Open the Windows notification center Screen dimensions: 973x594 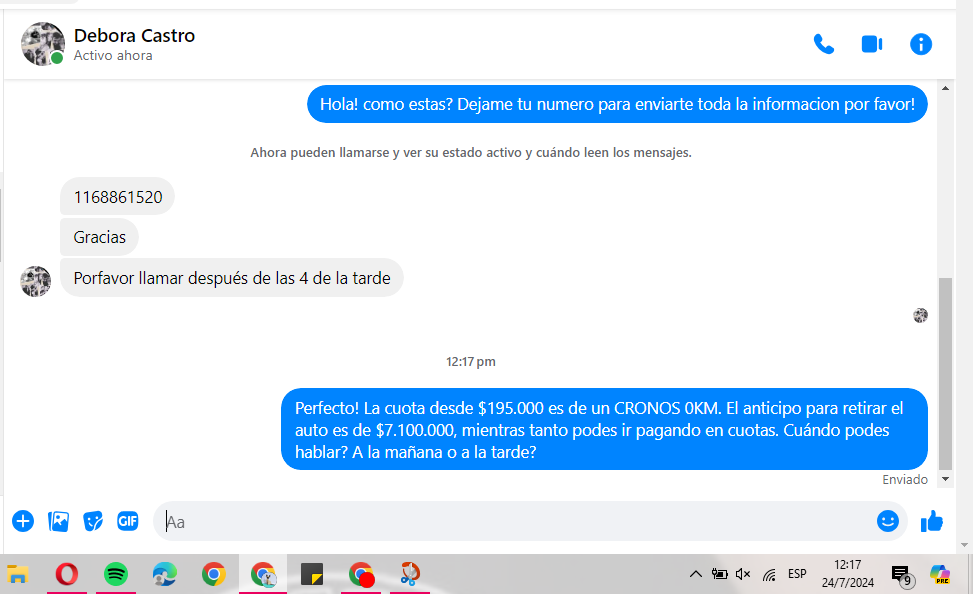(900, 575)
